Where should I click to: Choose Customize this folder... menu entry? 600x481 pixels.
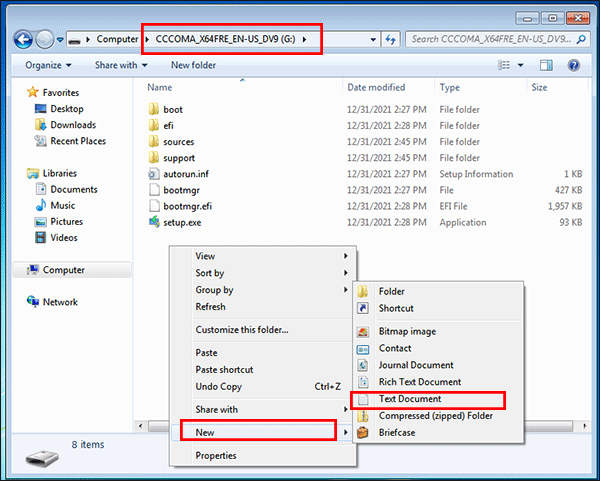coord(263,329)
